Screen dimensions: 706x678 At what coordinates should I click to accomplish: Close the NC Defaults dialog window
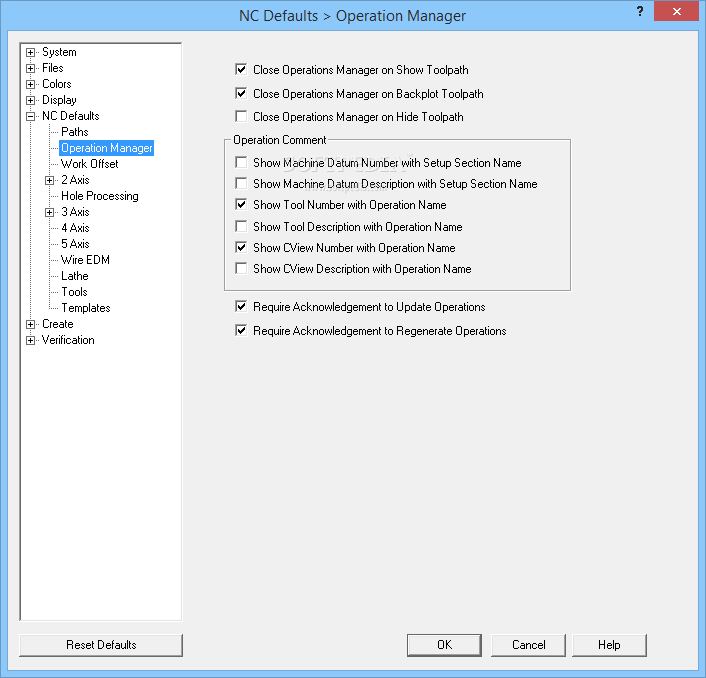click(x=677, y=11)
